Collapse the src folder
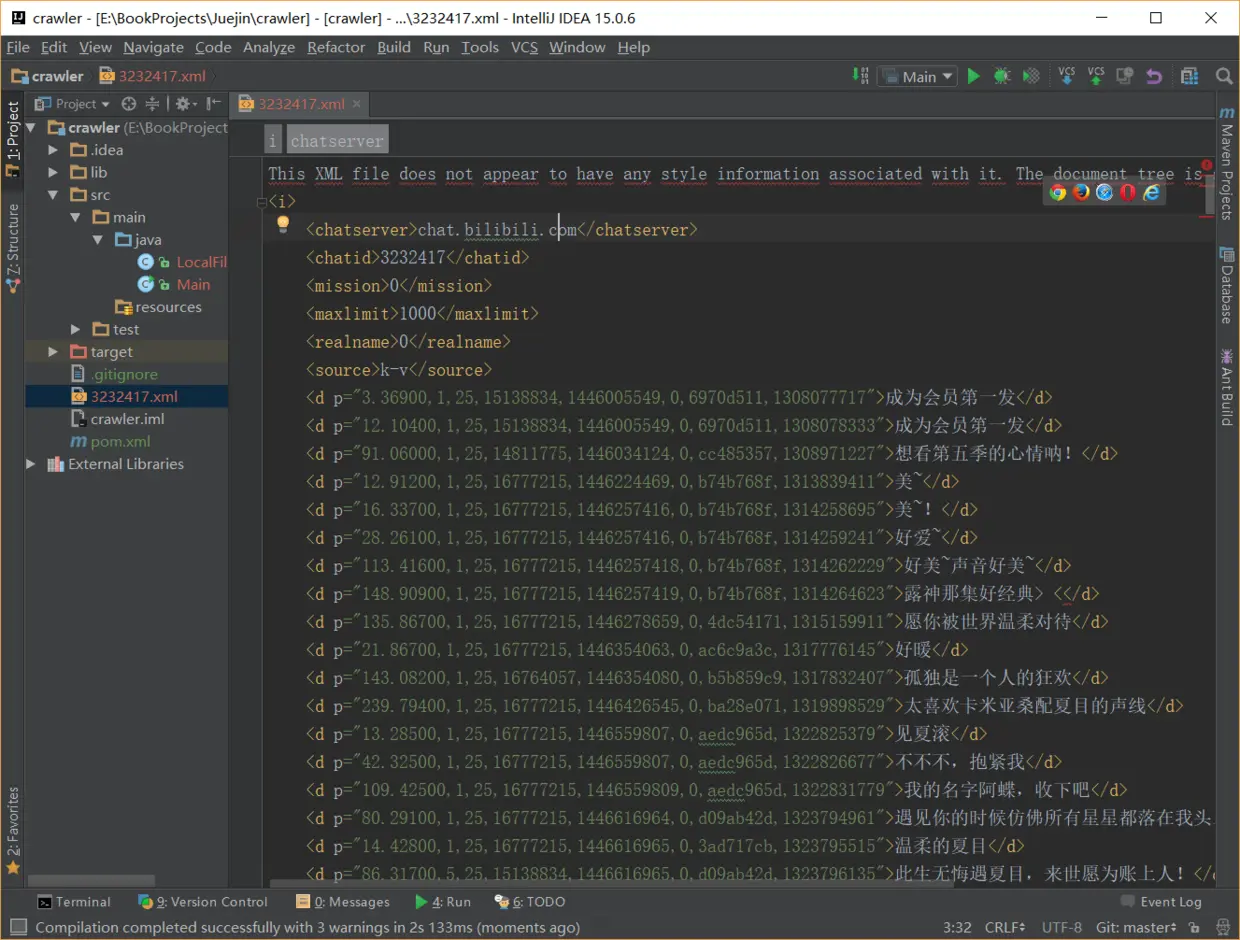Screen dimensions: 1240x940 (54, 194)
